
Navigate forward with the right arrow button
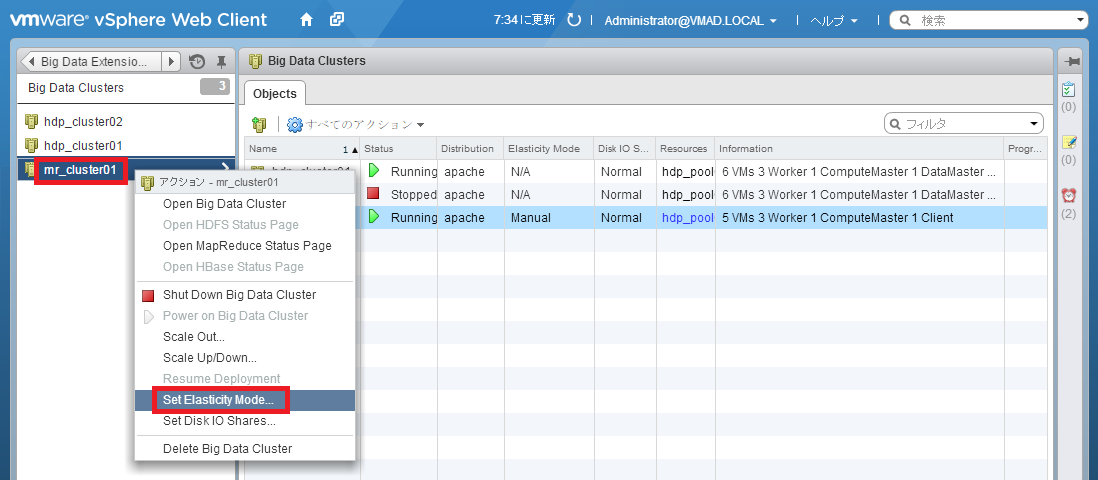(172, 62)
